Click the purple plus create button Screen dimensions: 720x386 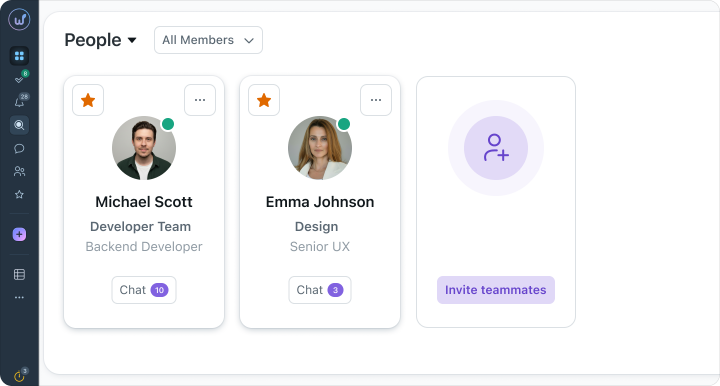click(x=19, y=234)
